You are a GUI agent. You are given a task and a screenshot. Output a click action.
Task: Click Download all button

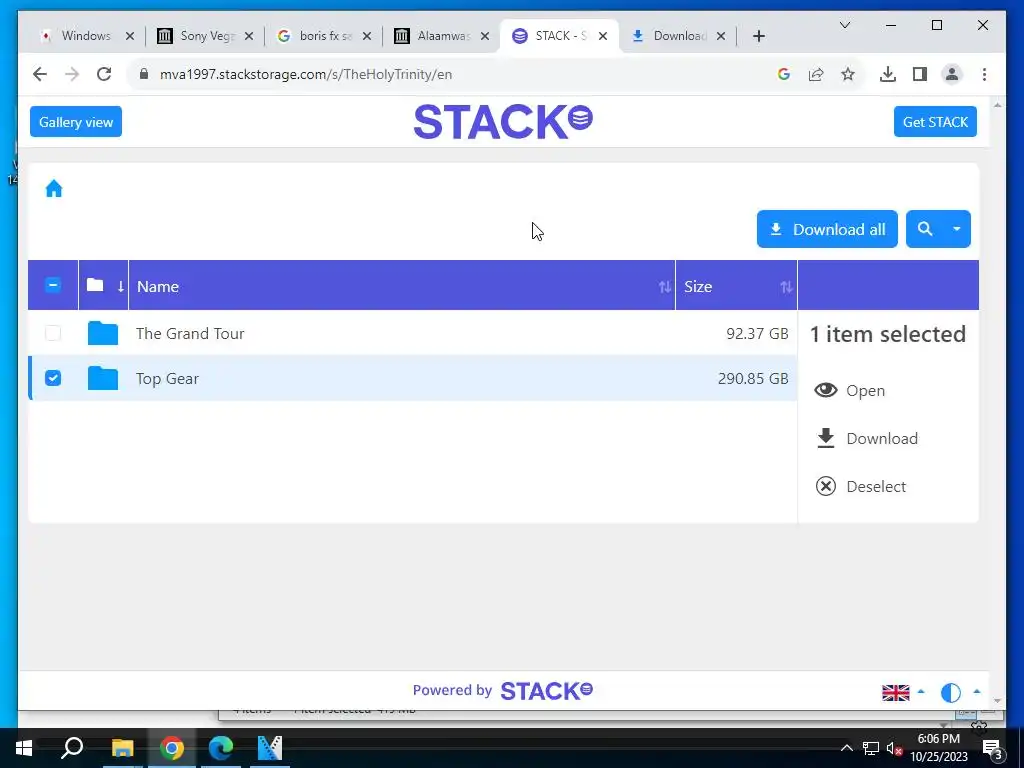pos(827,229)
